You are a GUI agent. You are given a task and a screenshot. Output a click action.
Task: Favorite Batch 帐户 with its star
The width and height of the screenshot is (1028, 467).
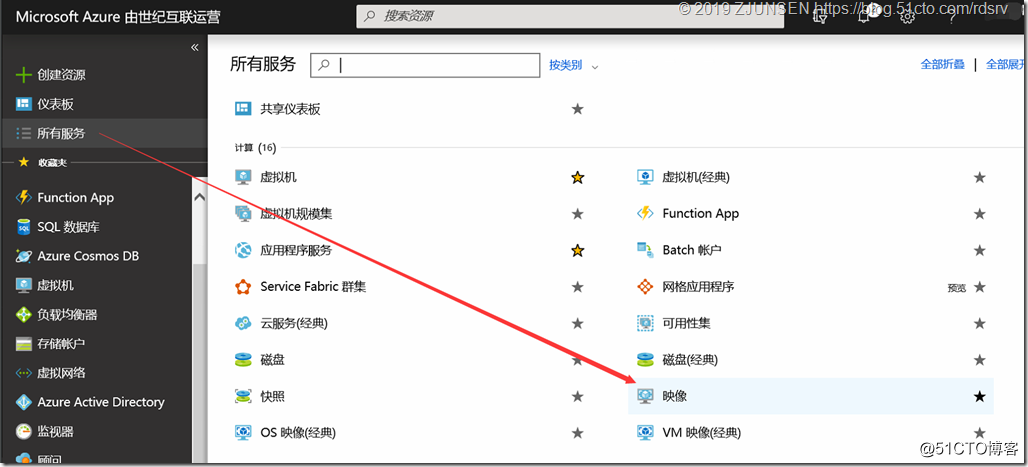pyautogui.click(x=979, y=250)
